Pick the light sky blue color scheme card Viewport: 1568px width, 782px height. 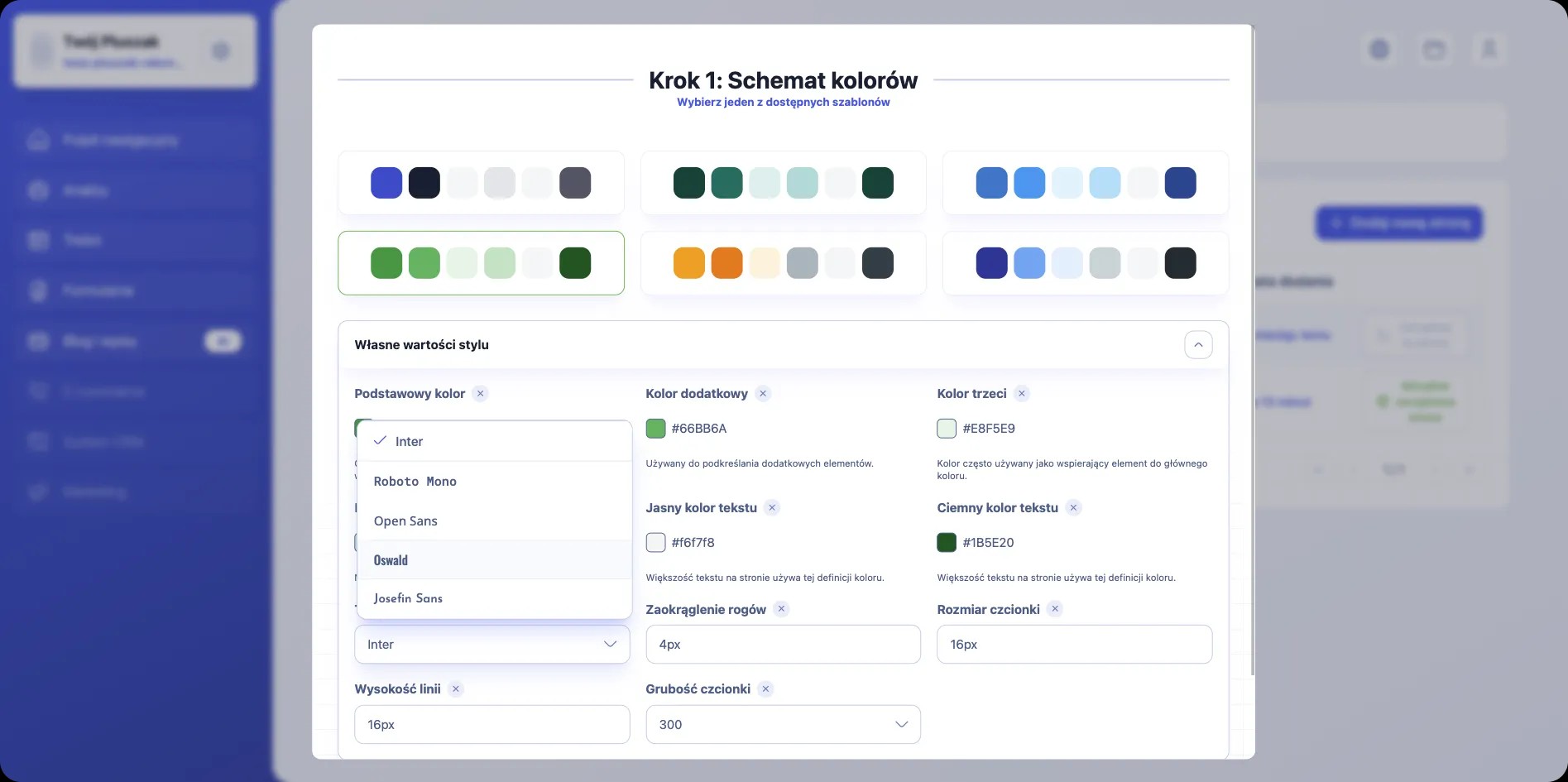[x=1086, y=183]
